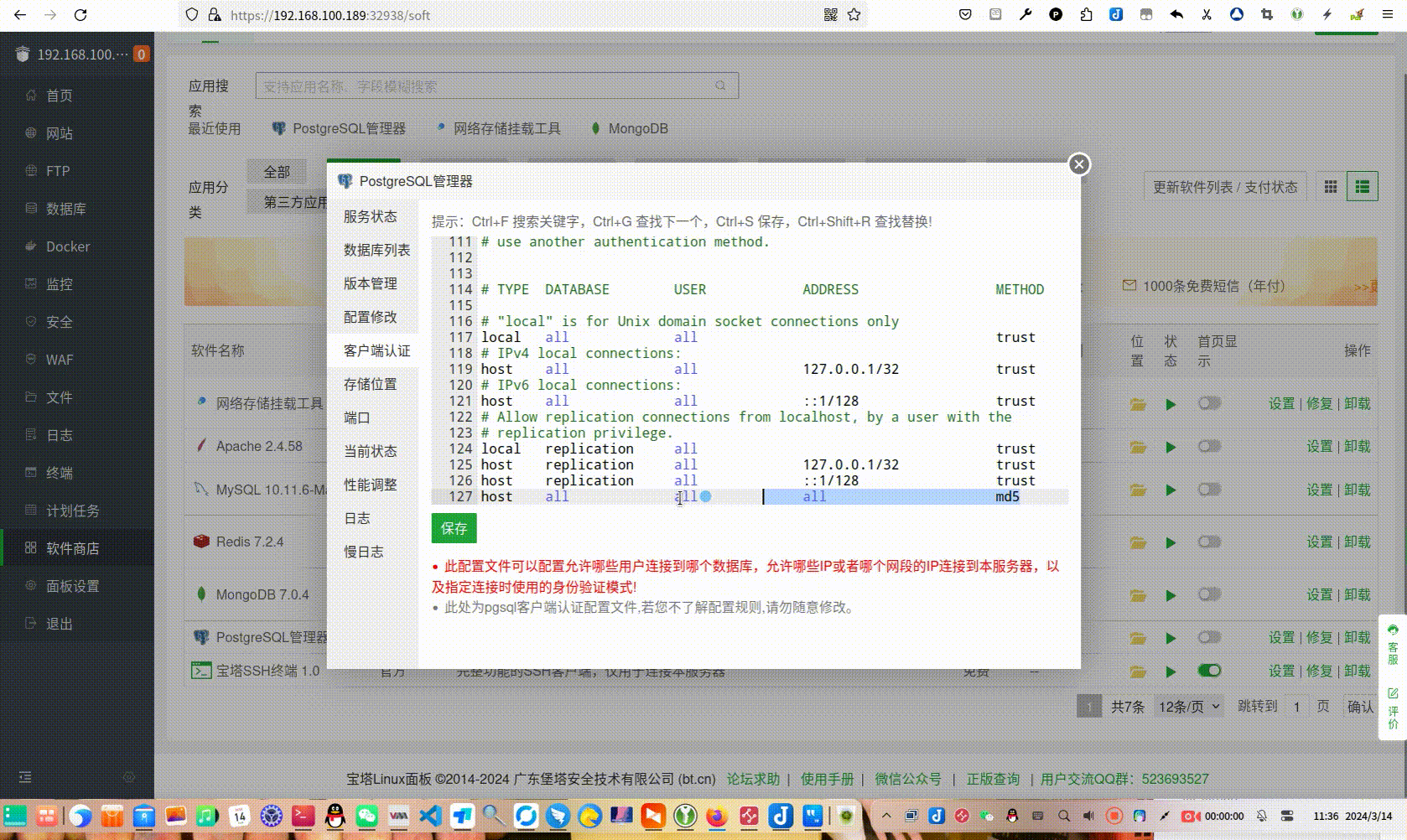This screenshot has height=840, width=1407.
Task: Click the volume speaker icon in system tray
Action: pos(1088,816)
